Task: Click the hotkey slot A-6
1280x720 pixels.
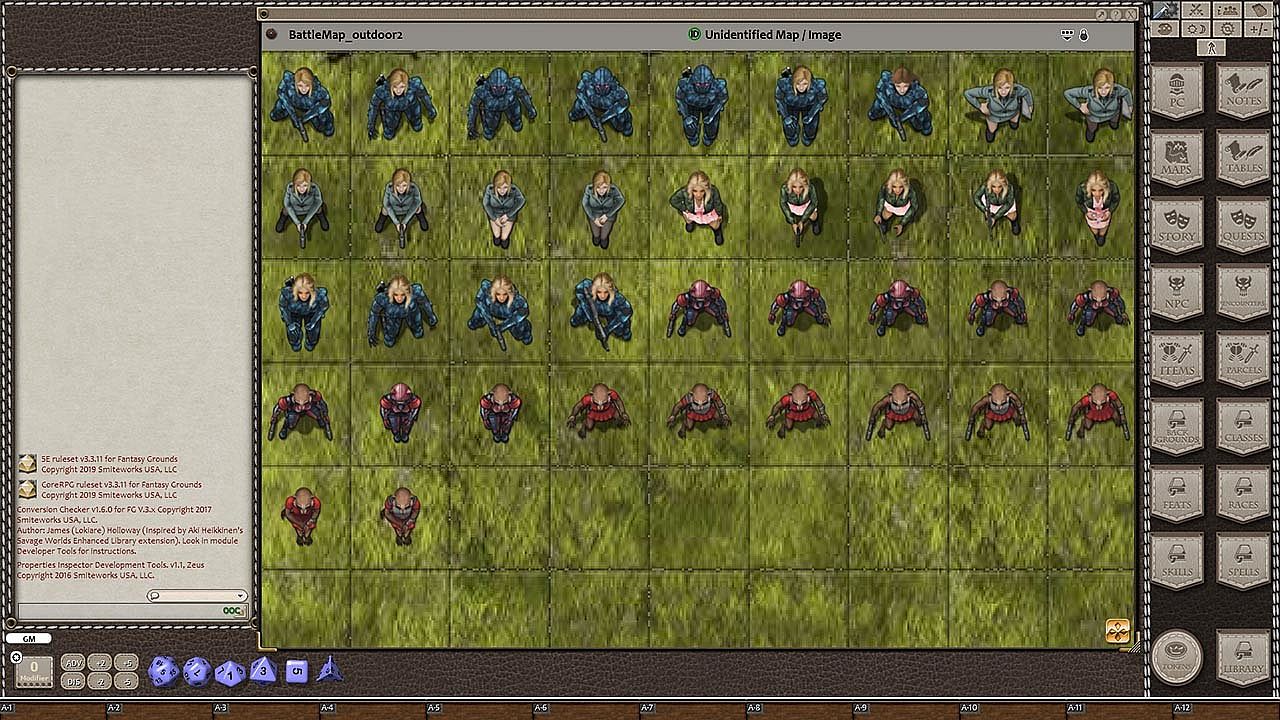Action: (587, 709)
